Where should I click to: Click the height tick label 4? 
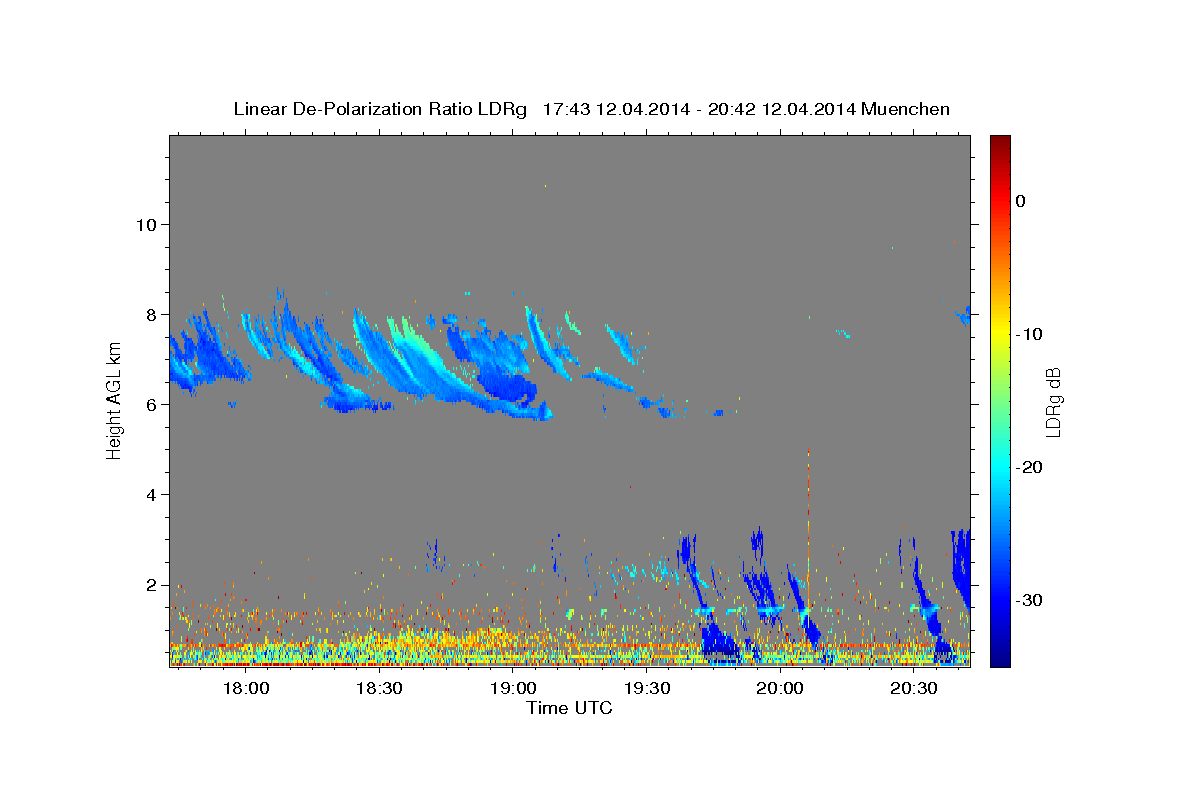click(150, 494)
